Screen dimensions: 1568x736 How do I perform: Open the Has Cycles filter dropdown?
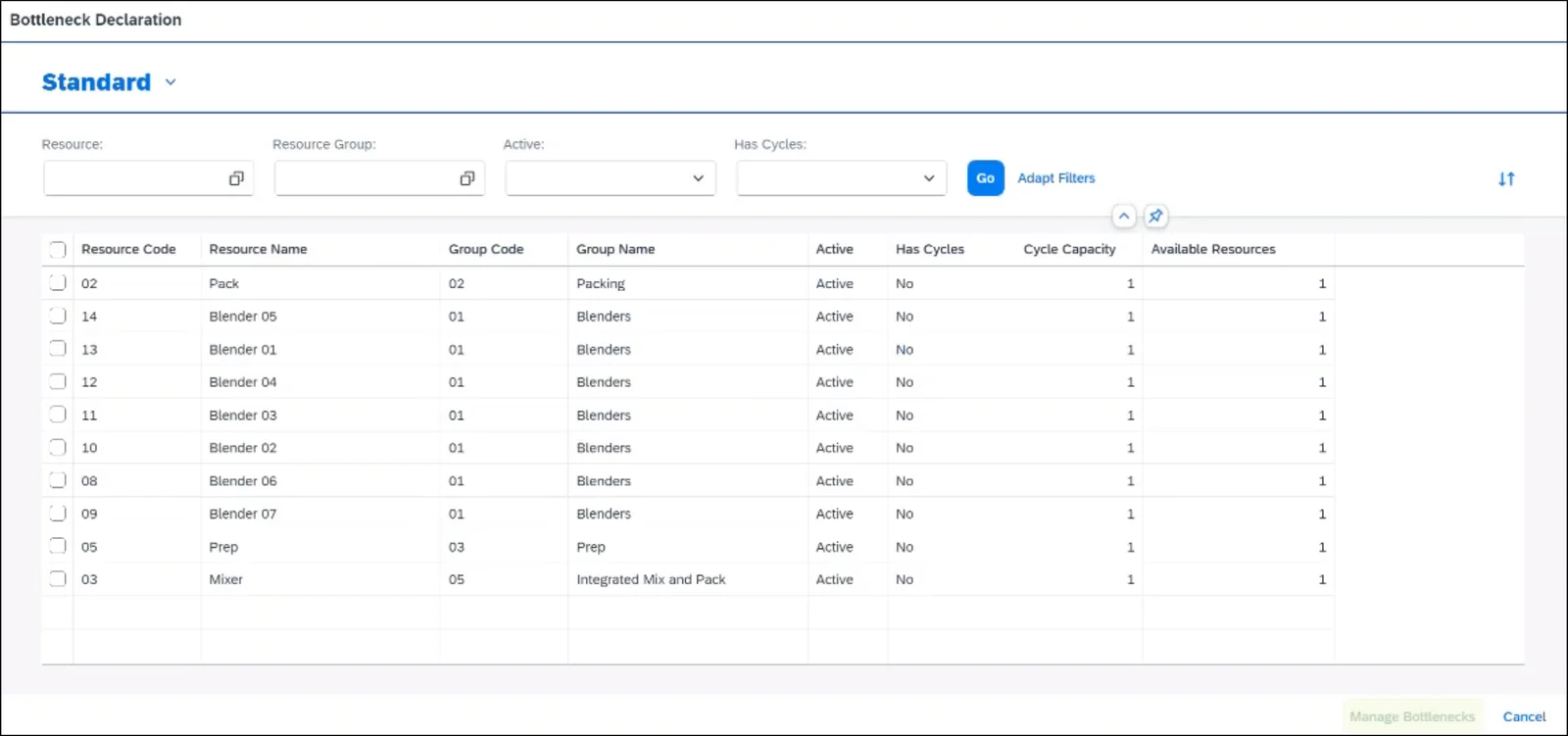point(842,178)
